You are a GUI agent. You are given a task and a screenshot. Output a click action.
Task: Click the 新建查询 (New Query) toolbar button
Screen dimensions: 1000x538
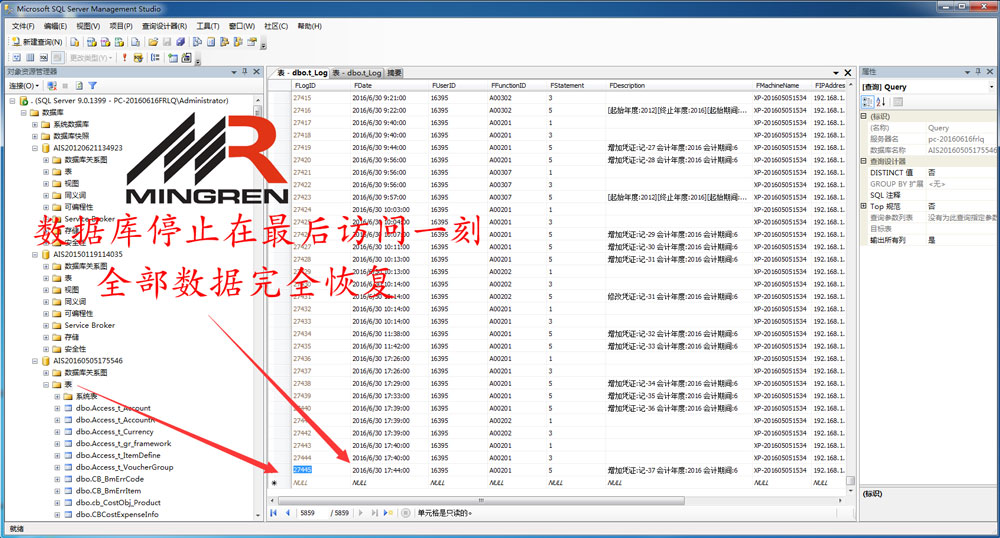[x=38, y=42]
